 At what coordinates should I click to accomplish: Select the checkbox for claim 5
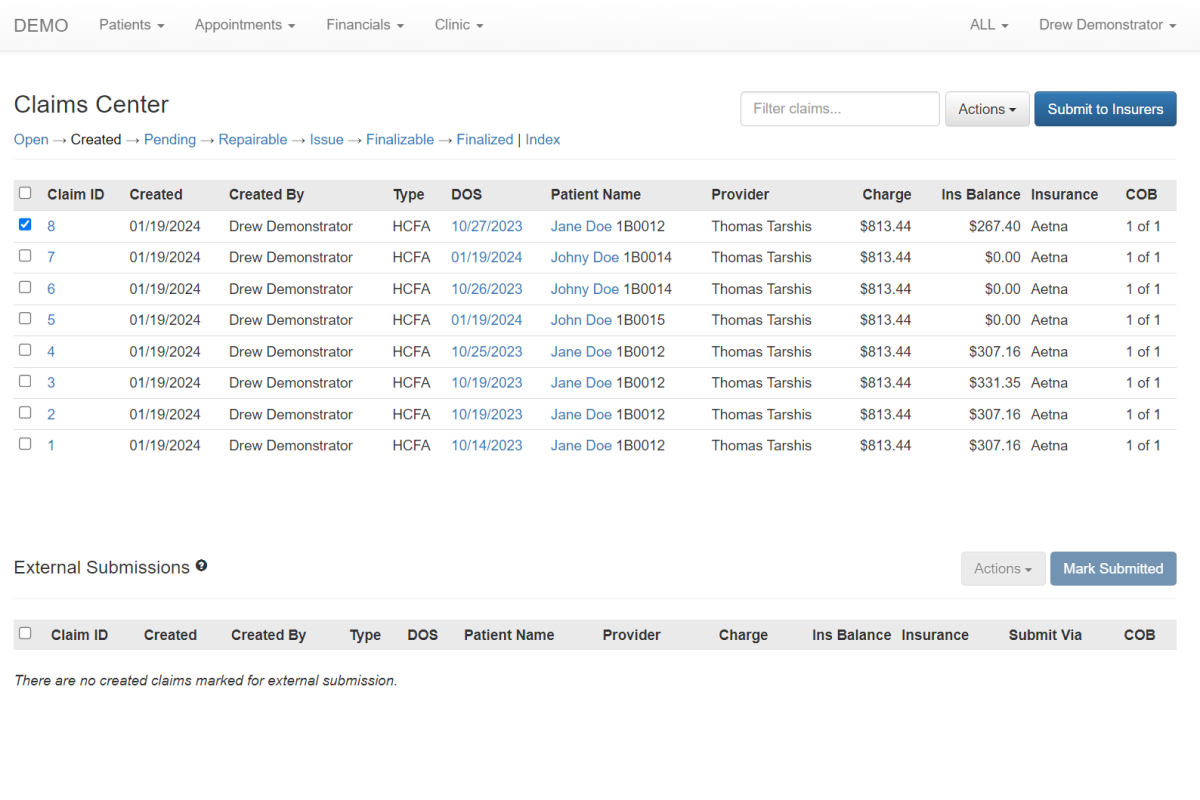pos(25,318)
